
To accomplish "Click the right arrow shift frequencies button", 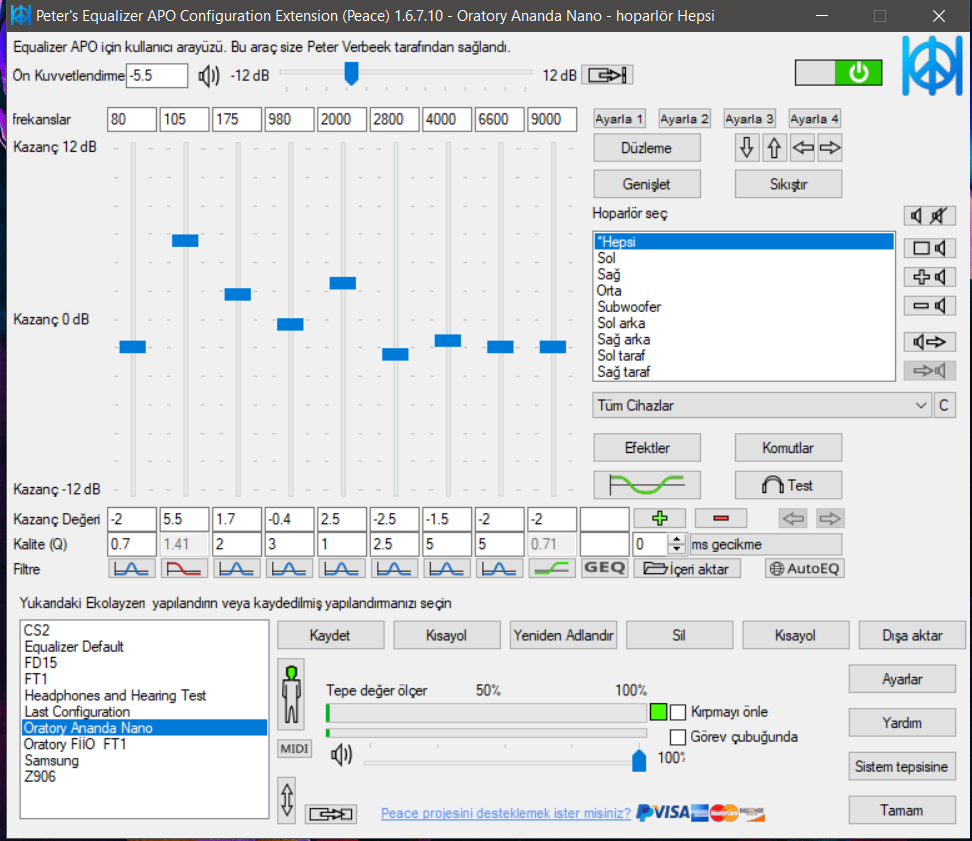I will pyautogui.click(x=830, y=148).
